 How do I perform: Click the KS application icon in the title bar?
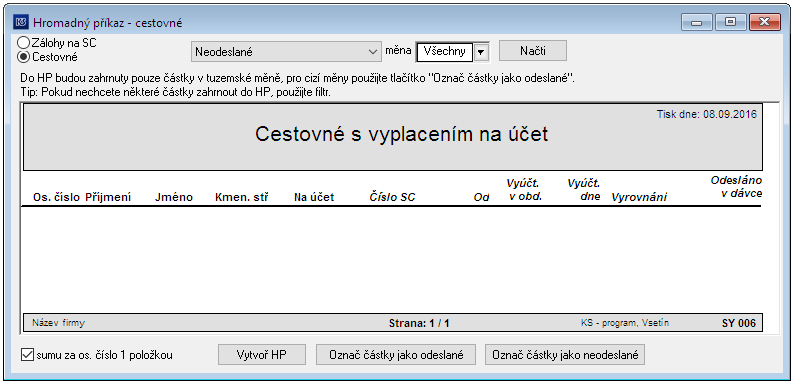tap(21, 22)
